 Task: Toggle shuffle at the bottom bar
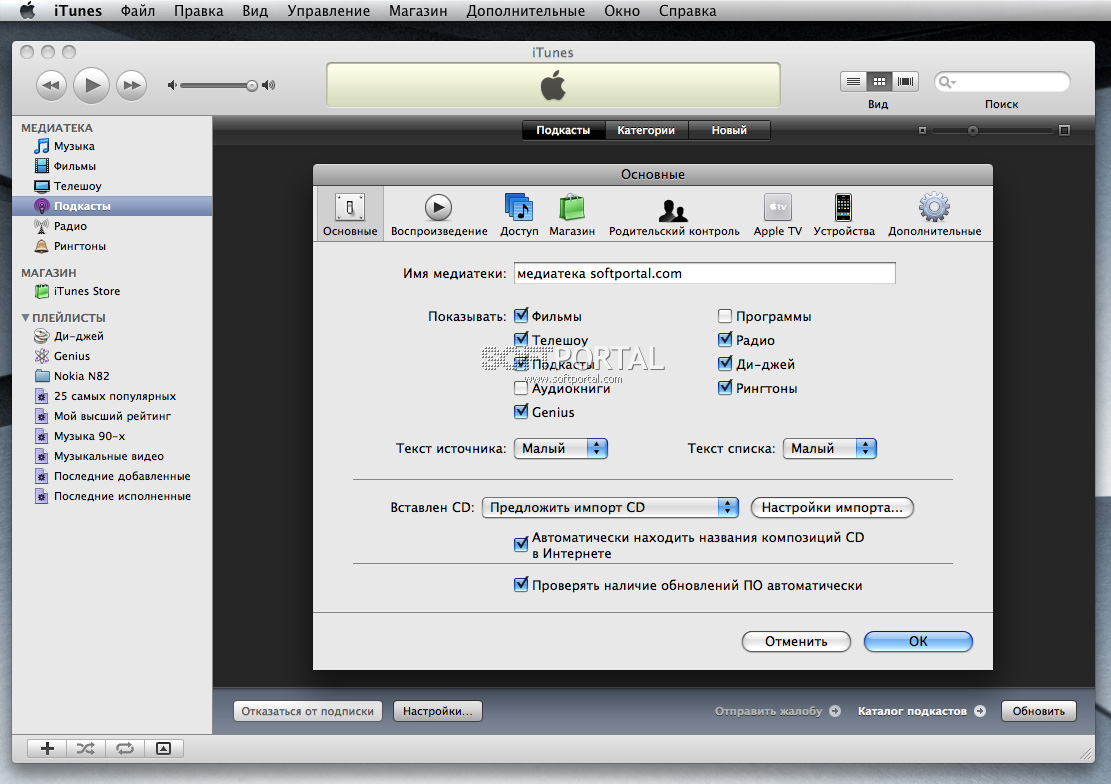[86, 749]
